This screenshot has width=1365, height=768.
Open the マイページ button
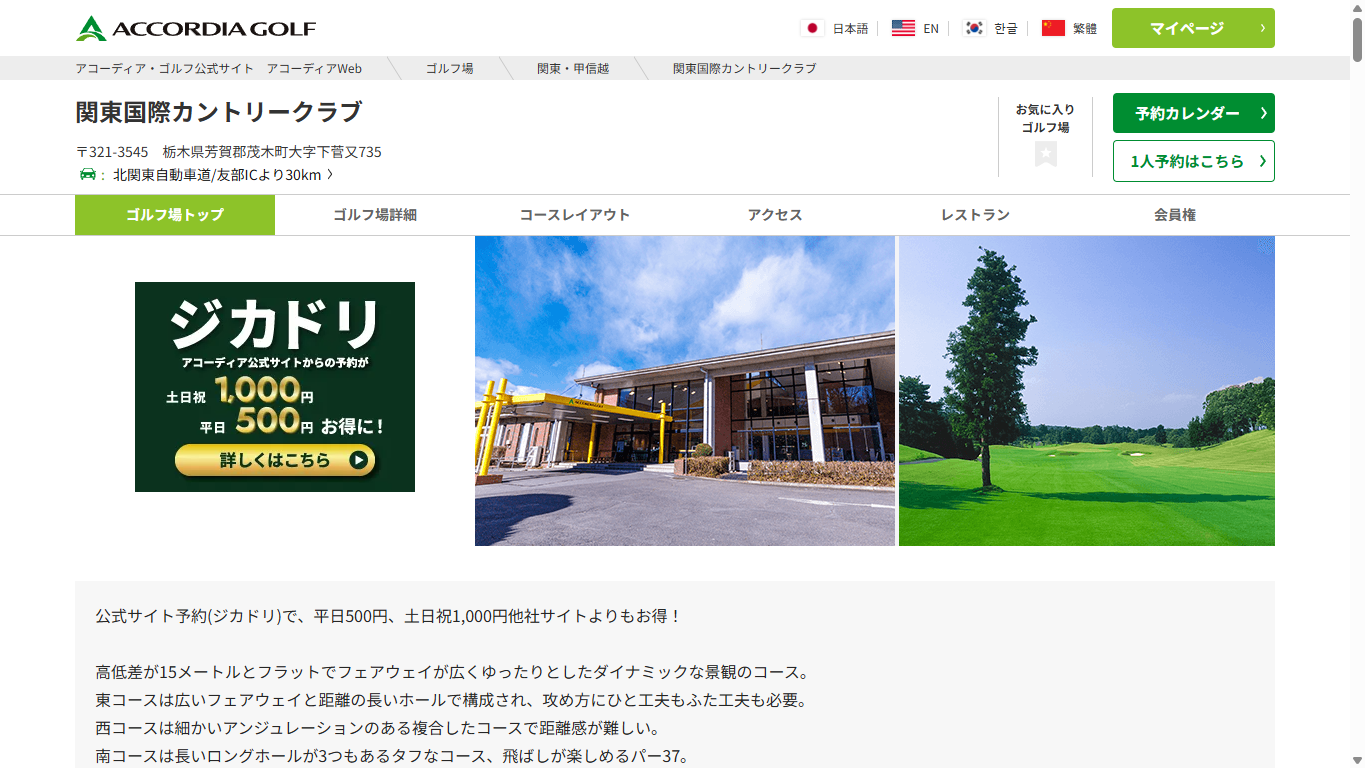click(1193, 28)
